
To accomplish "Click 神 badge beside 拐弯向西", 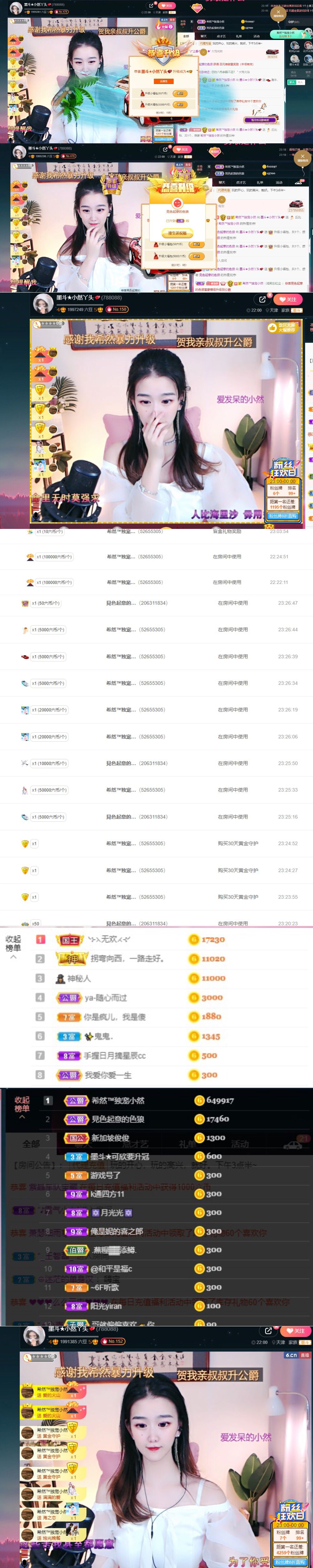I will click(72, 959).
